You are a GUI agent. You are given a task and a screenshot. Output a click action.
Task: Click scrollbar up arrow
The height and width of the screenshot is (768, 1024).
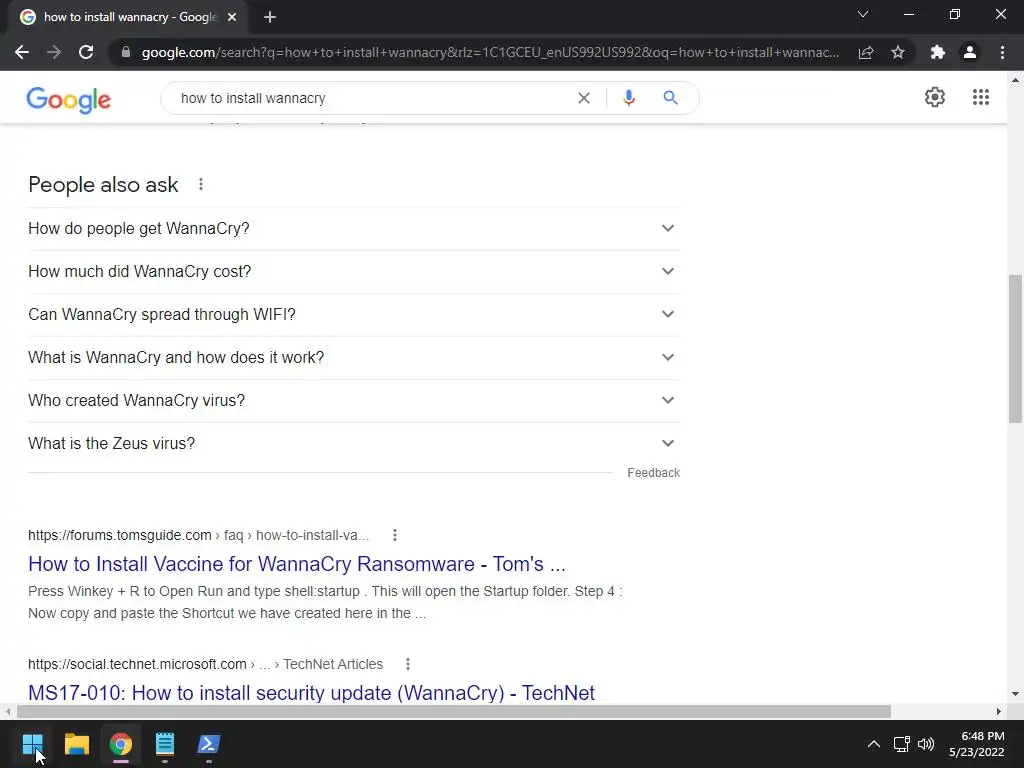coord(1015,80)
